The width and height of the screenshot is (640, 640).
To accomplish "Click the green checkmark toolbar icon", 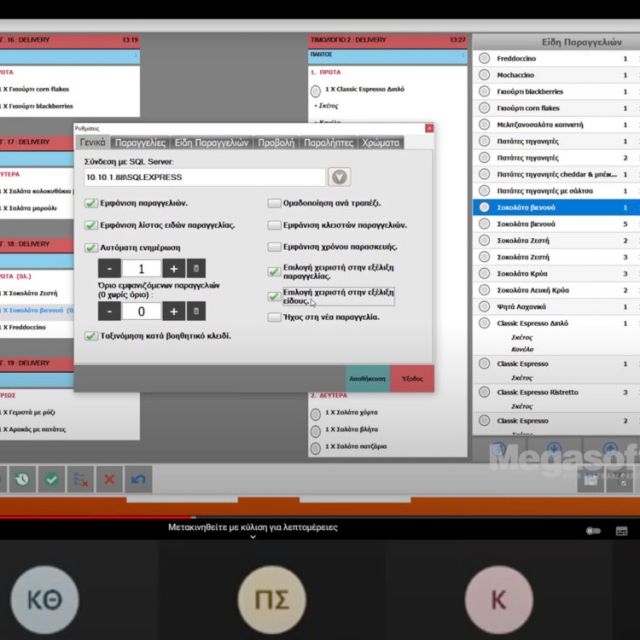I will 52,479.
